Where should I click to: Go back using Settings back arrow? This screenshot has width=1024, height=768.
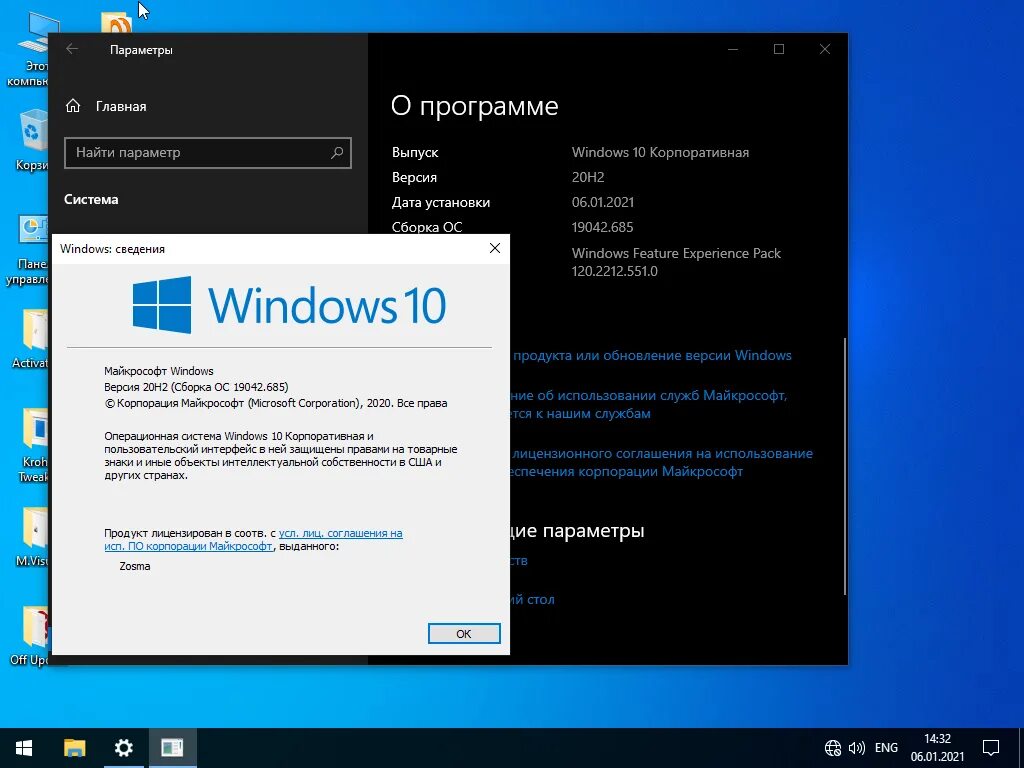click(72, 50)
